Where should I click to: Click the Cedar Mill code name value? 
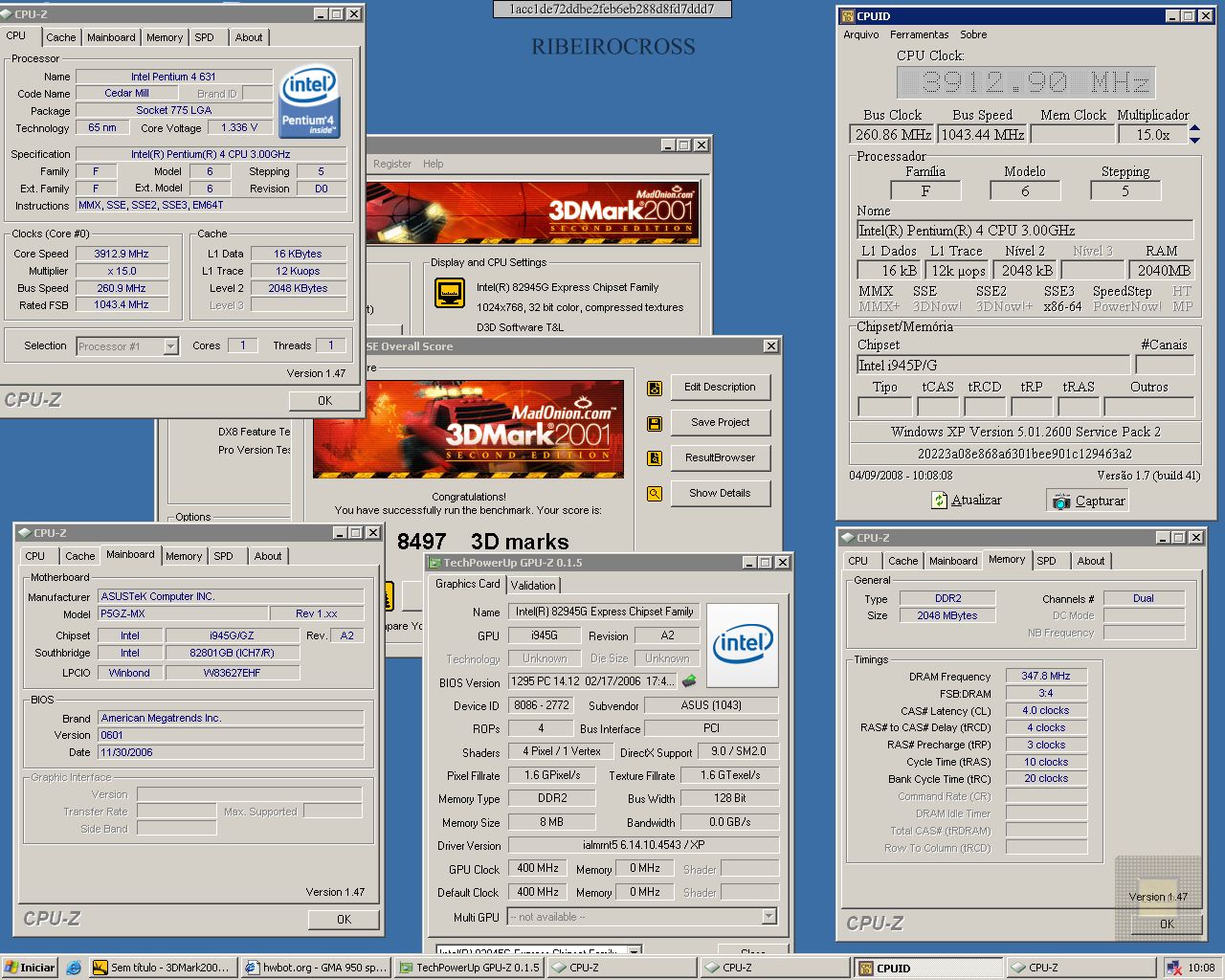[x=126, y=94]
